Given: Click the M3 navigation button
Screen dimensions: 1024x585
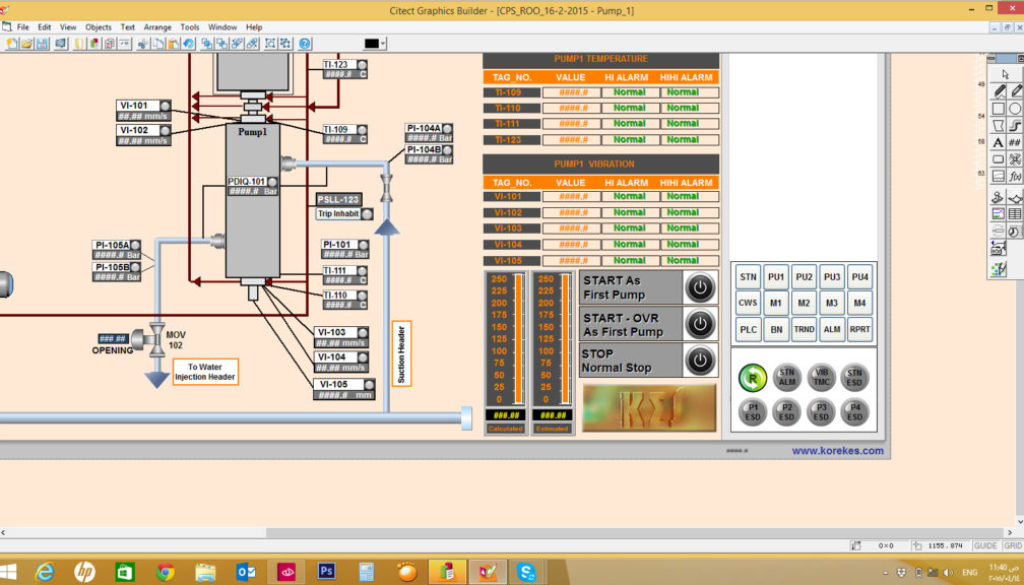Looking at the screenshot, I should pos(831,303).
